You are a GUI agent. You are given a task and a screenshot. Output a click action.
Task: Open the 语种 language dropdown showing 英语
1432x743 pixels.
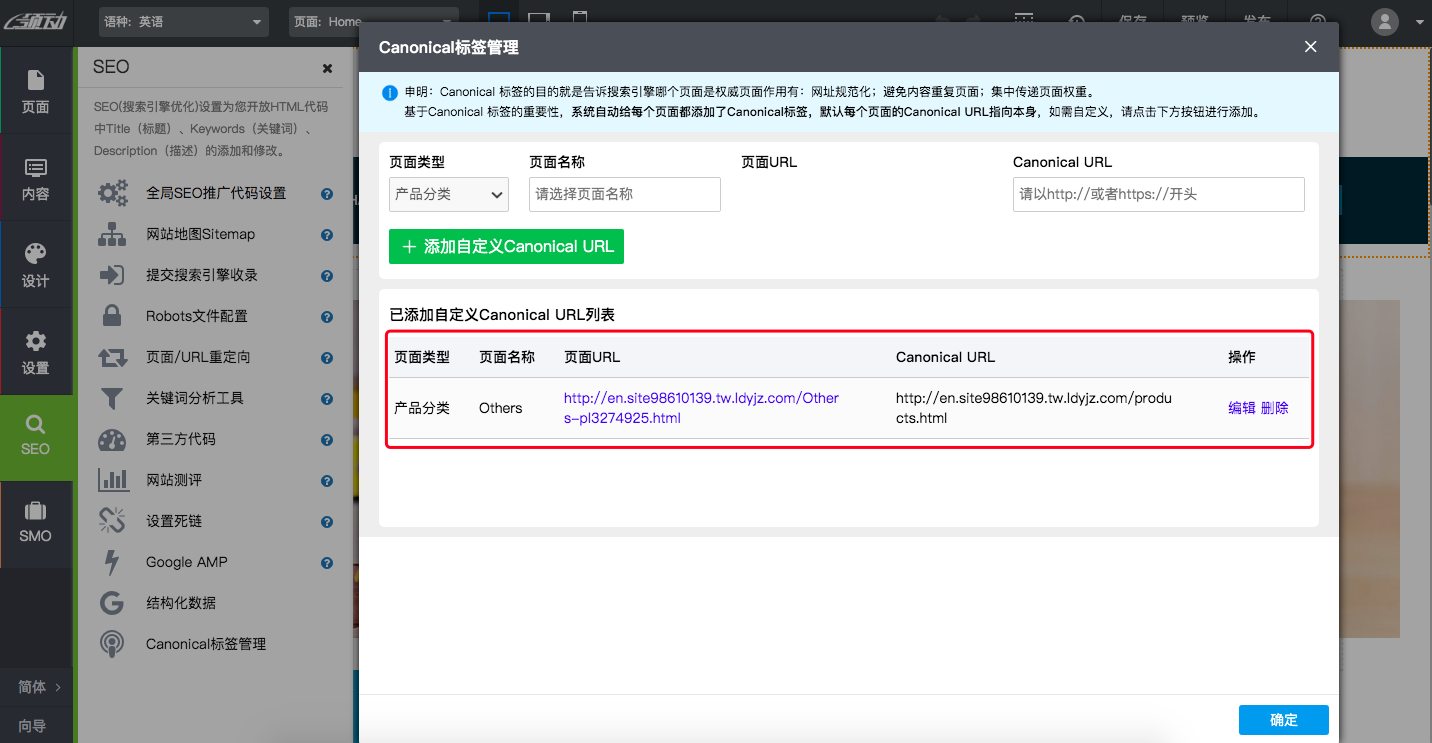pyautogui.click(x=183, y=21)
